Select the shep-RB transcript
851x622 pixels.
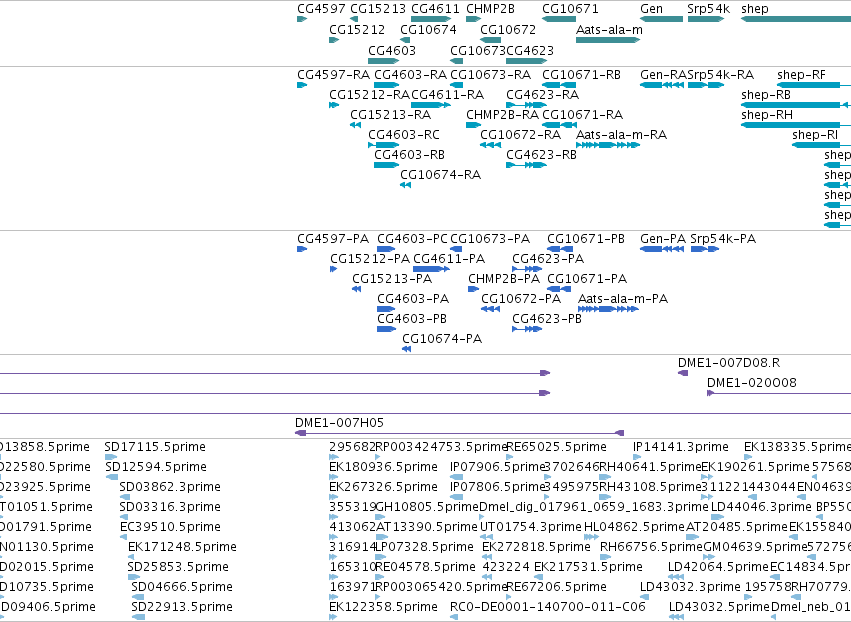(796, 105)
